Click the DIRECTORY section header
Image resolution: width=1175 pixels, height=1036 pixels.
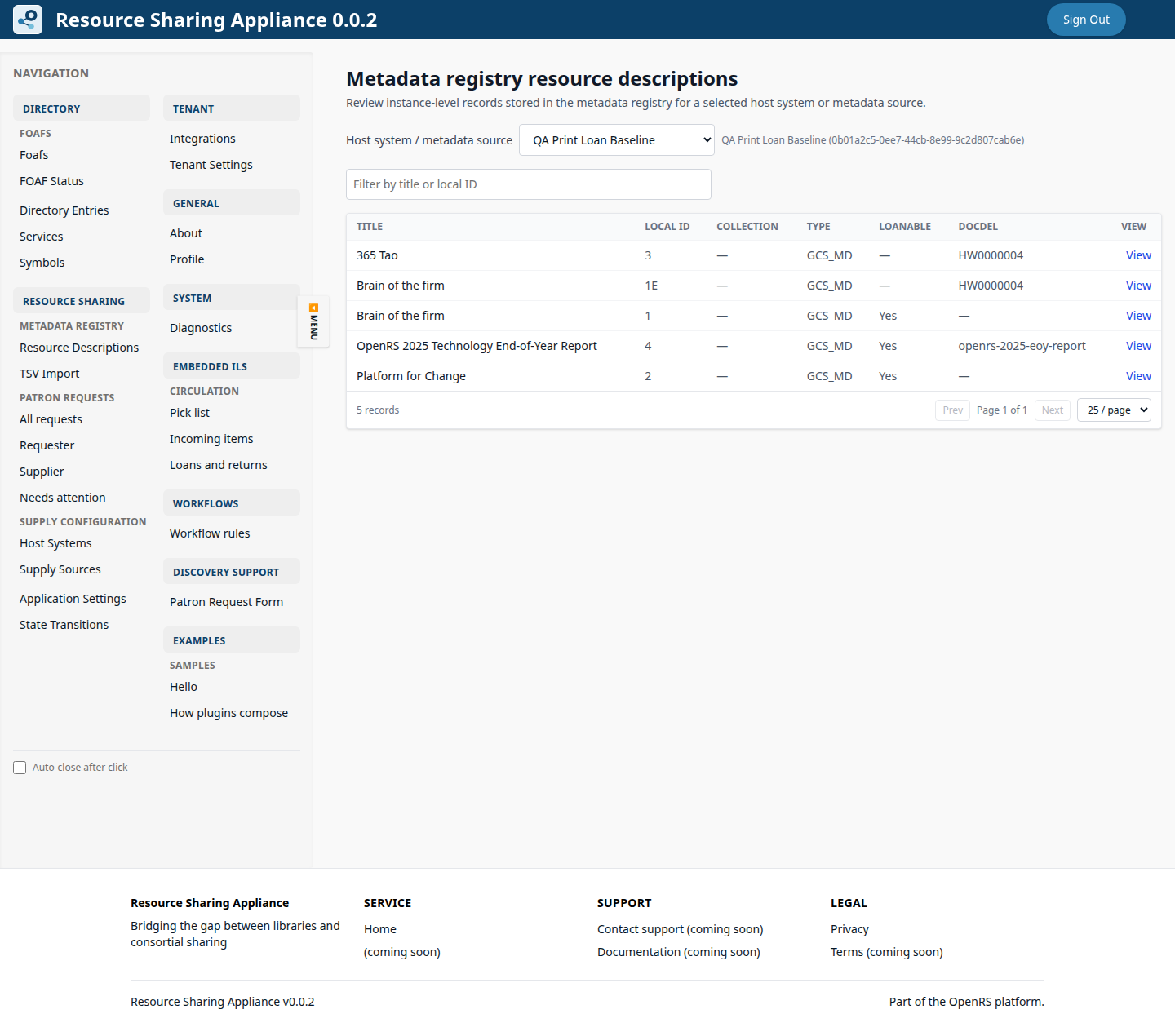point(82,108)
